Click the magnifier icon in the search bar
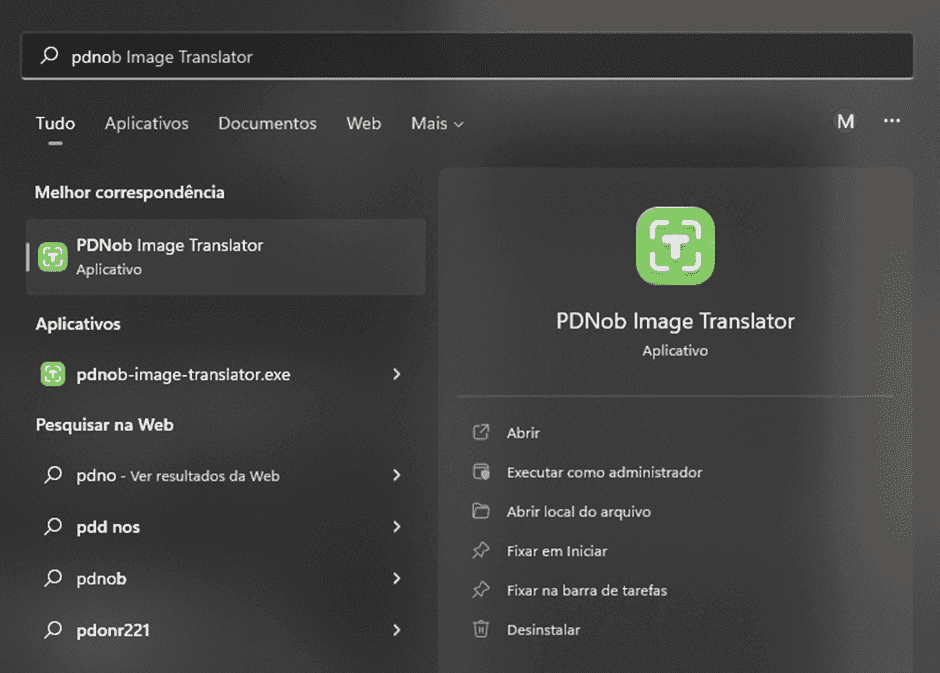The image size is (940, 673). [x=49, y=55]
